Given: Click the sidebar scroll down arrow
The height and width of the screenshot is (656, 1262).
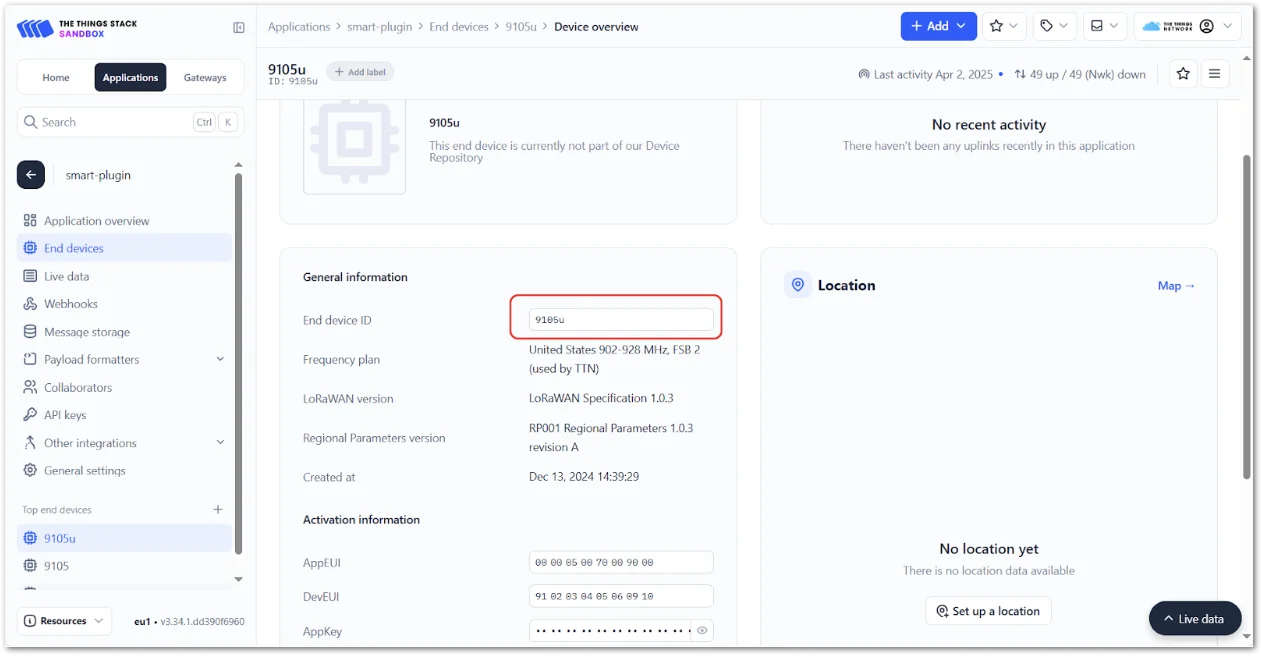Looking at the screenshot, I should click(x=238, y=579).
